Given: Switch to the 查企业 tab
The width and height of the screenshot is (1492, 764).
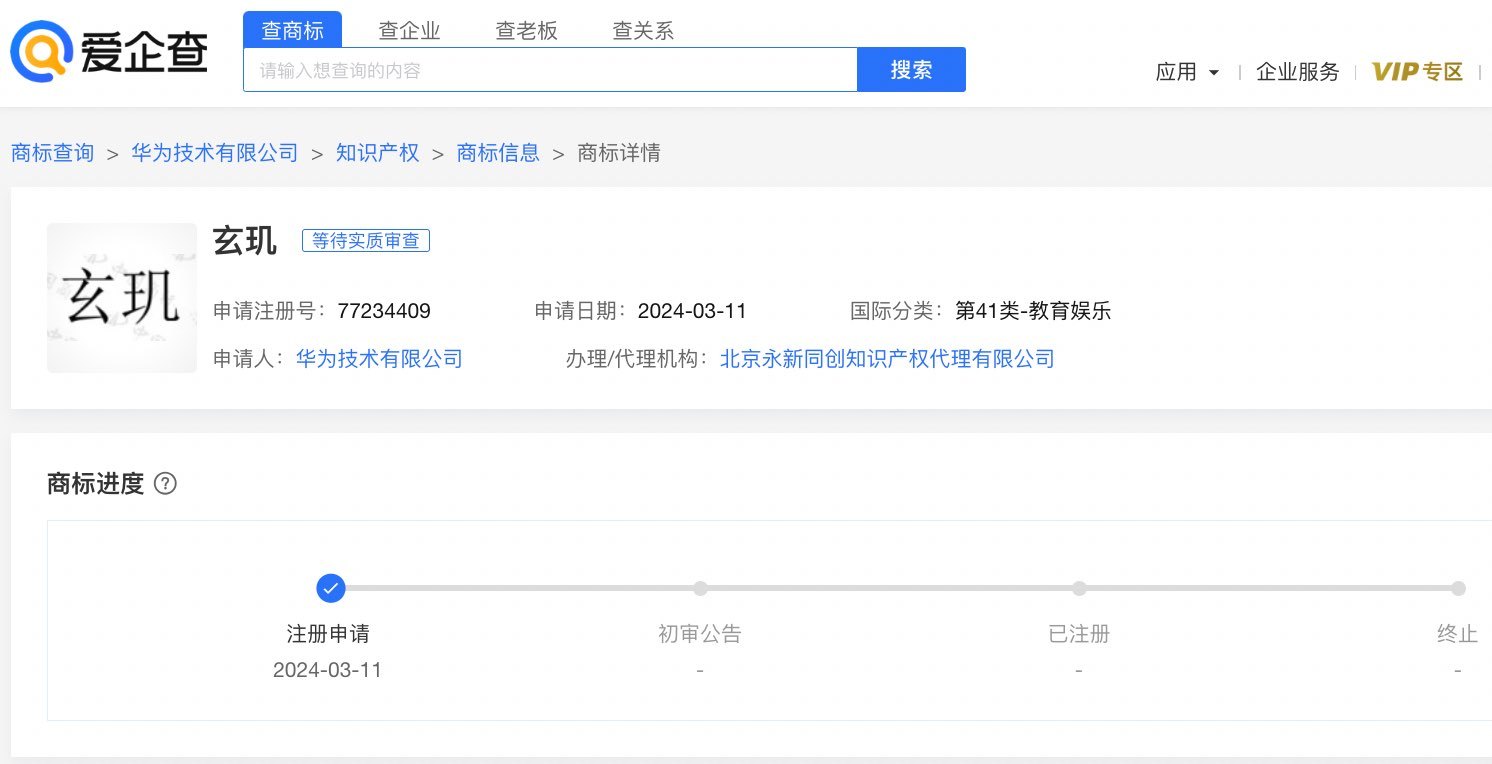Looking at the screenshot, I should [x=409, y=31].
